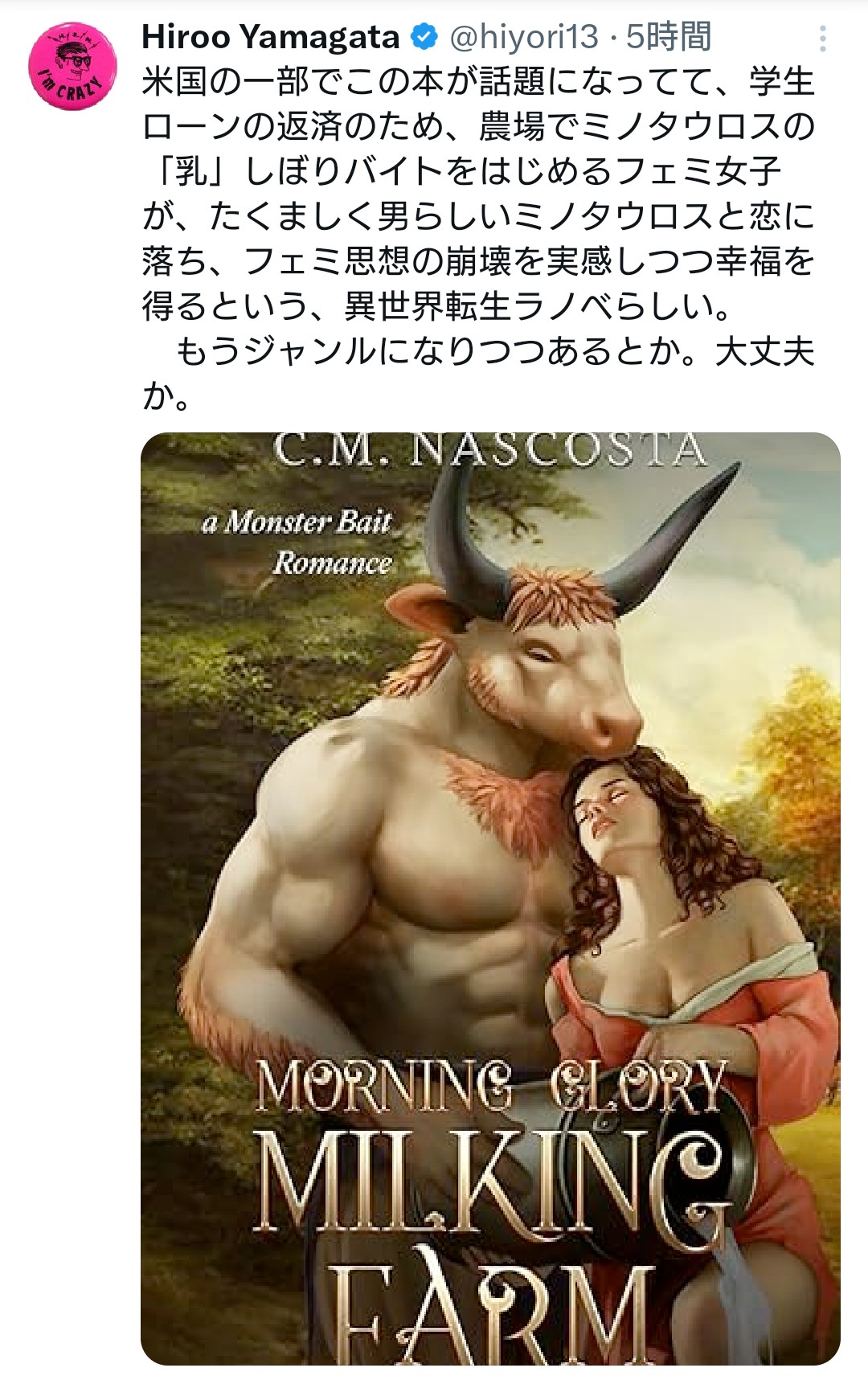Click the large MILKING word on cover

492,1180
